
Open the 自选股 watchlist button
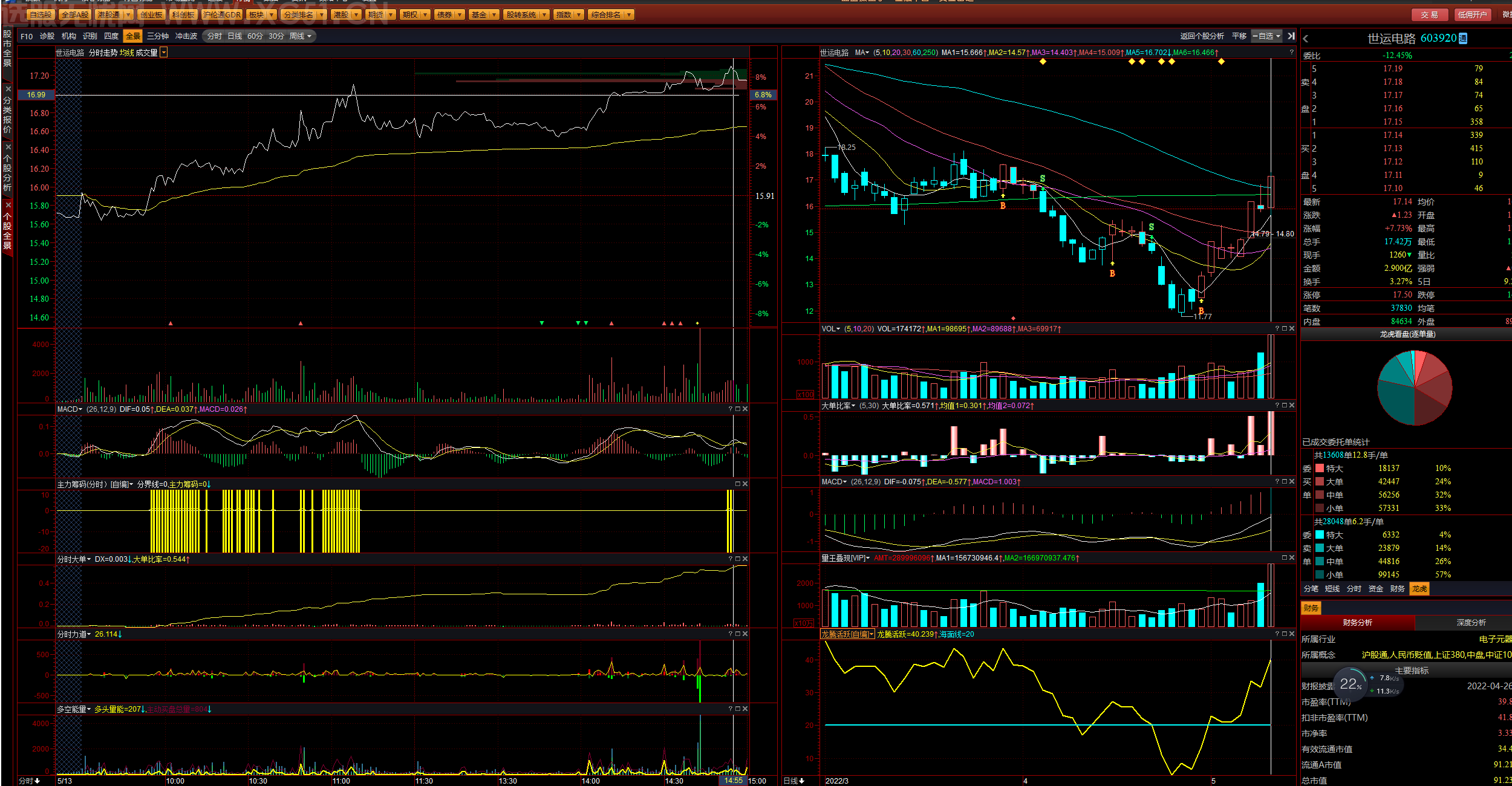(x=41, y=15)
